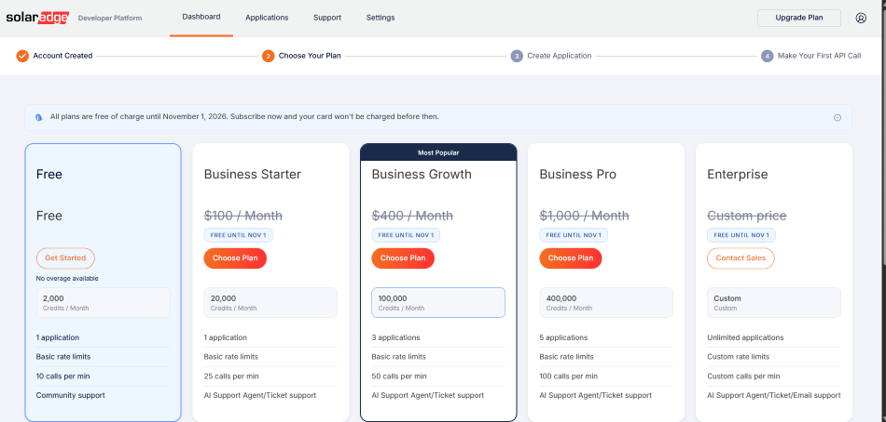The width and height of the screenshot is (886, 422).
Task: Click the 50 calls per min row
Action: tap(438, 376)
